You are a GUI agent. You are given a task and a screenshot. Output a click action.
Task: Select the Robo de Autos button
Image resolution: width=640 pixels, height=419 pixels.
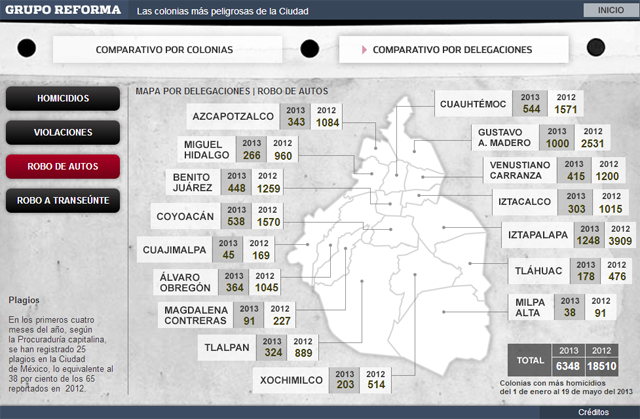[x=63, y=166]
